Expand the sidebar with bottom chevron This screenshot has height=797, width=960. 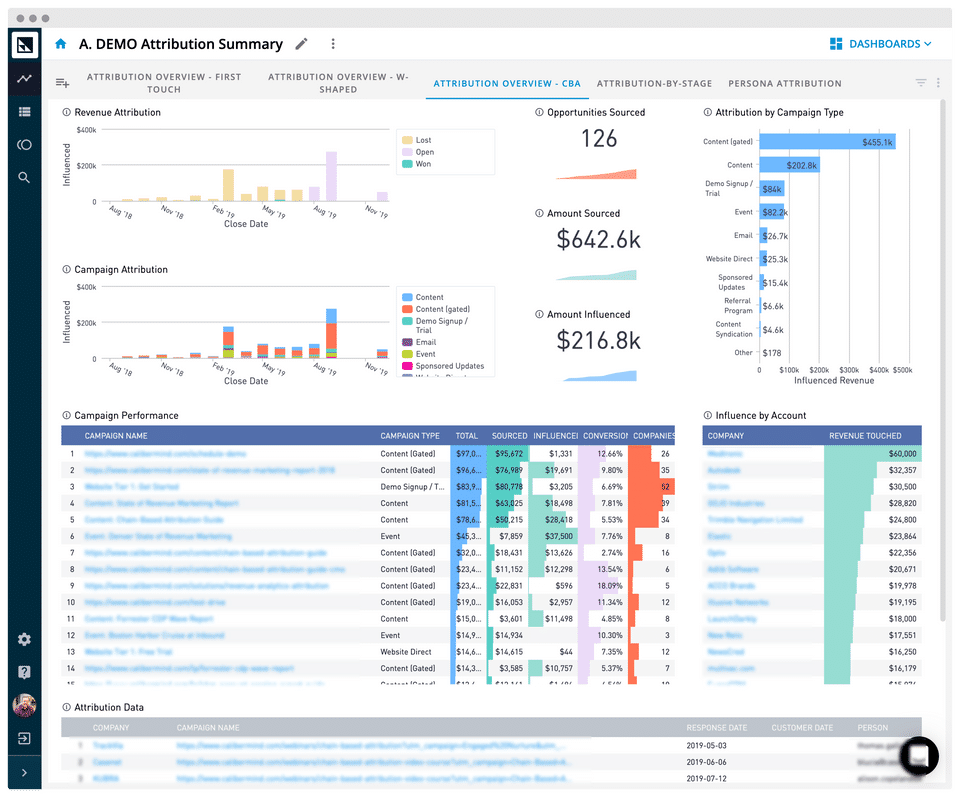[24, 773]
